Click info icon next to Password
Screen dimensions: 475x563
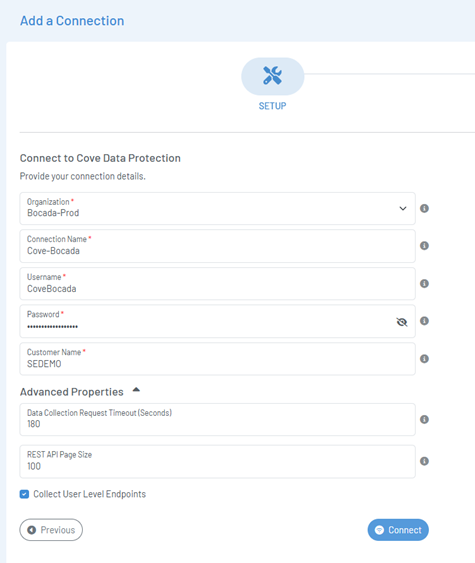point(424,321)
